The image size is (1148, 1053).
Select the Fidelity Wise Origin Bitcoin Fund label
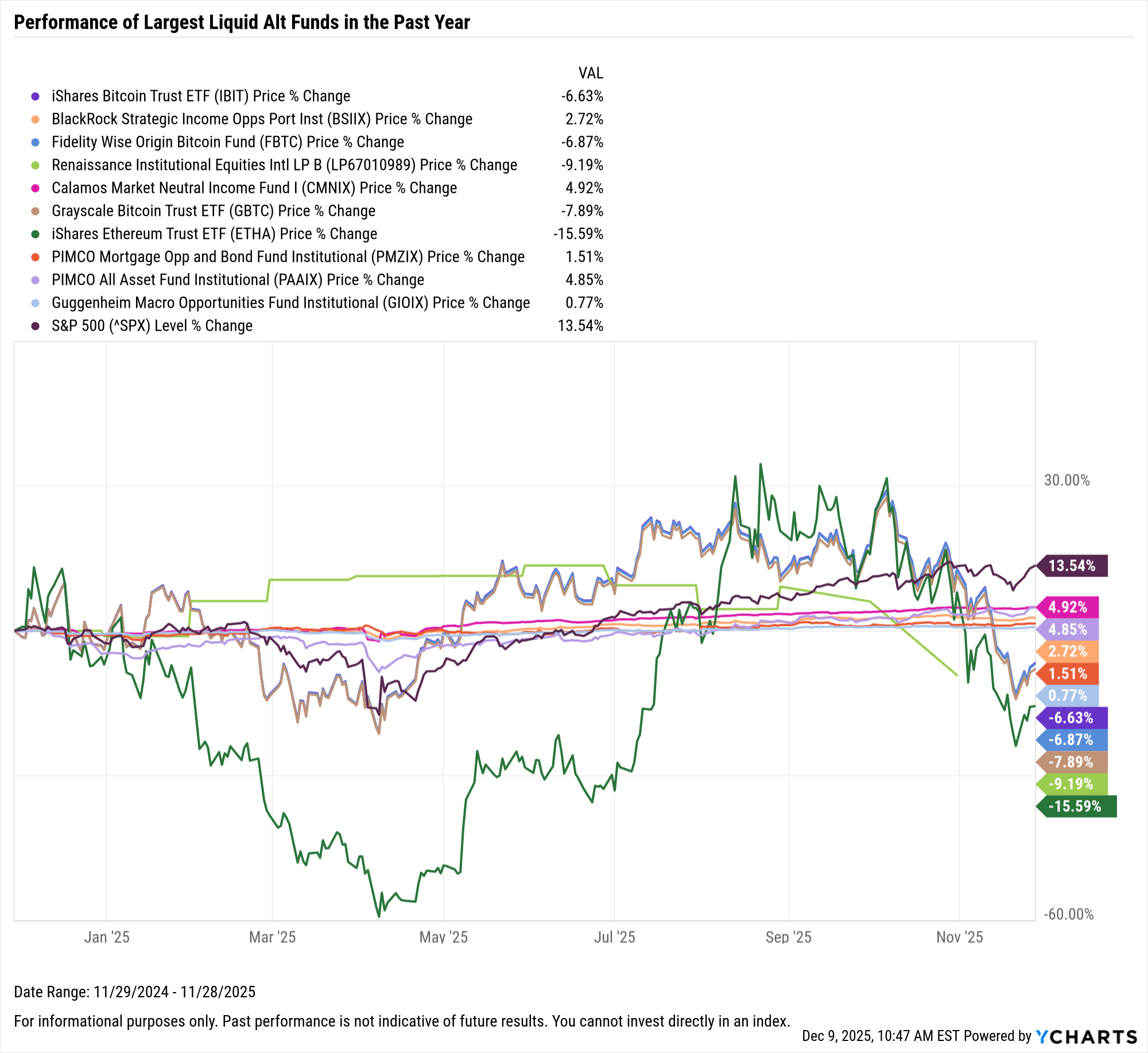point(227,142)
